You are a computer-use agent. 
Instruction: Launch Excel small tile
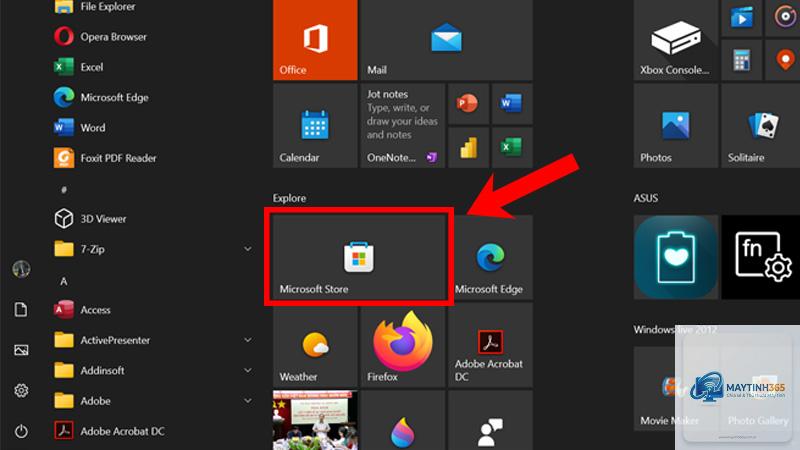pos(512,147)
